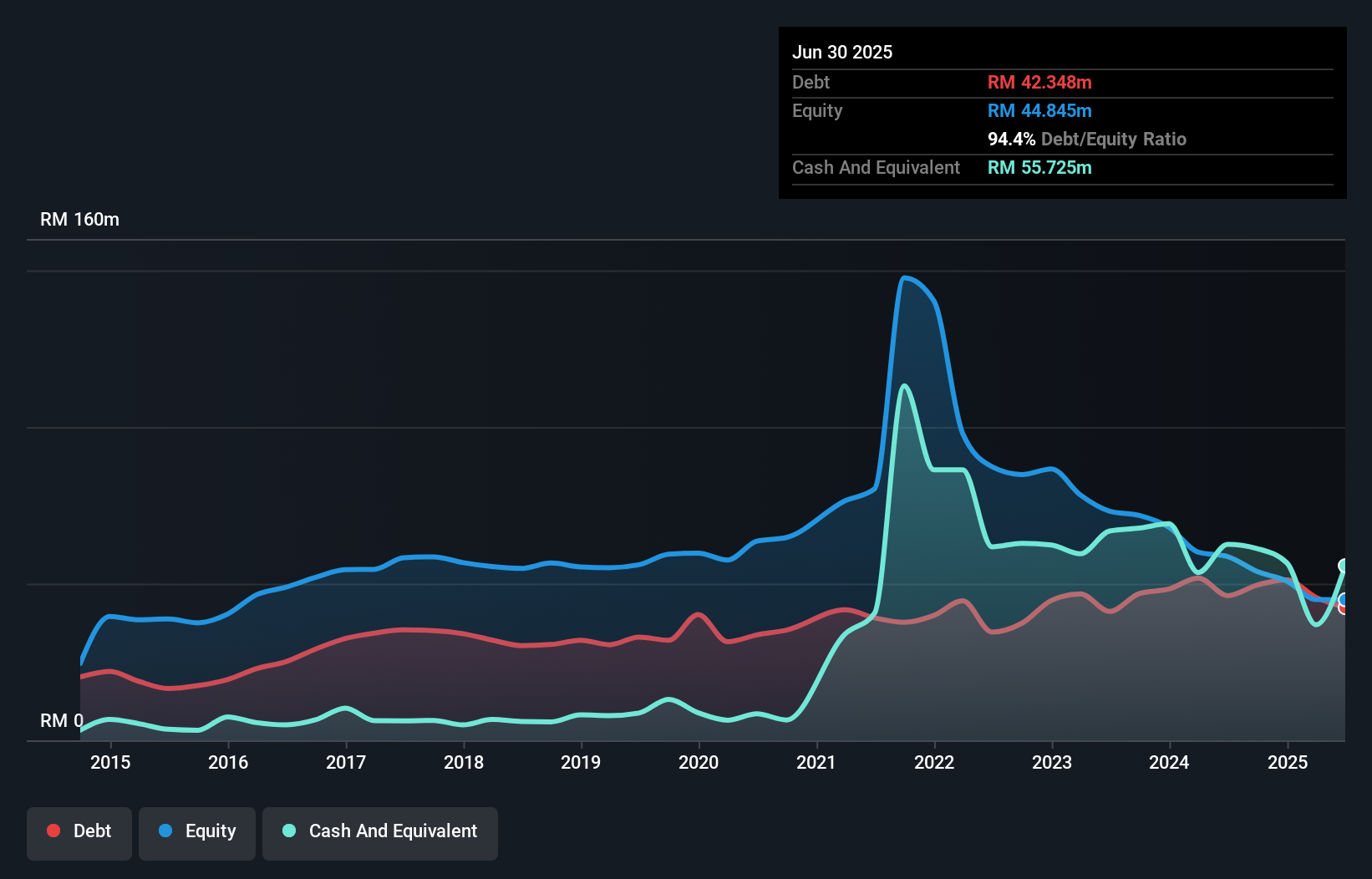This screenshot has height=879, width=1372.
Task: Select the 2015 x-axis year label
Action: click(110, 762)
